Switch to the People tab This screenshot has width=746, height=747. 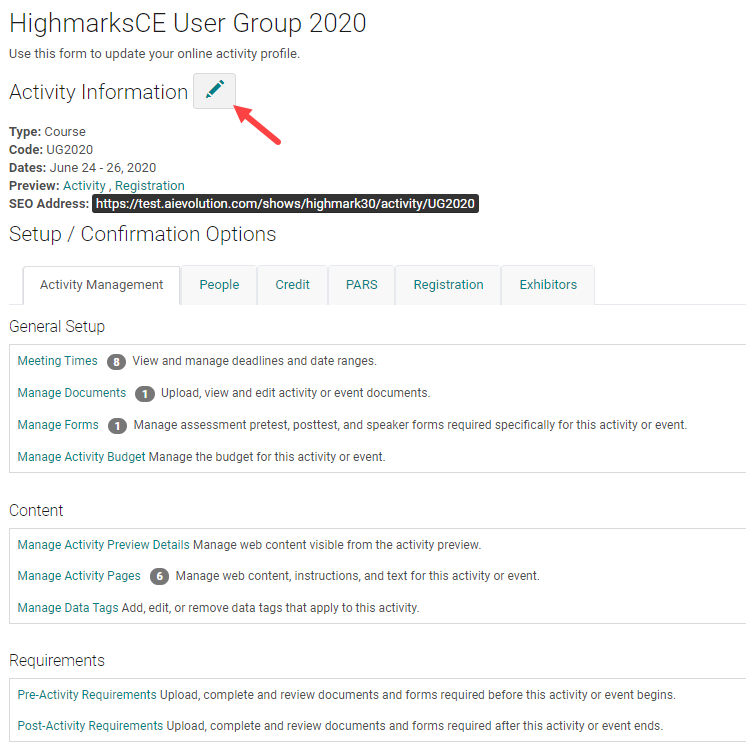pos(219,285)
